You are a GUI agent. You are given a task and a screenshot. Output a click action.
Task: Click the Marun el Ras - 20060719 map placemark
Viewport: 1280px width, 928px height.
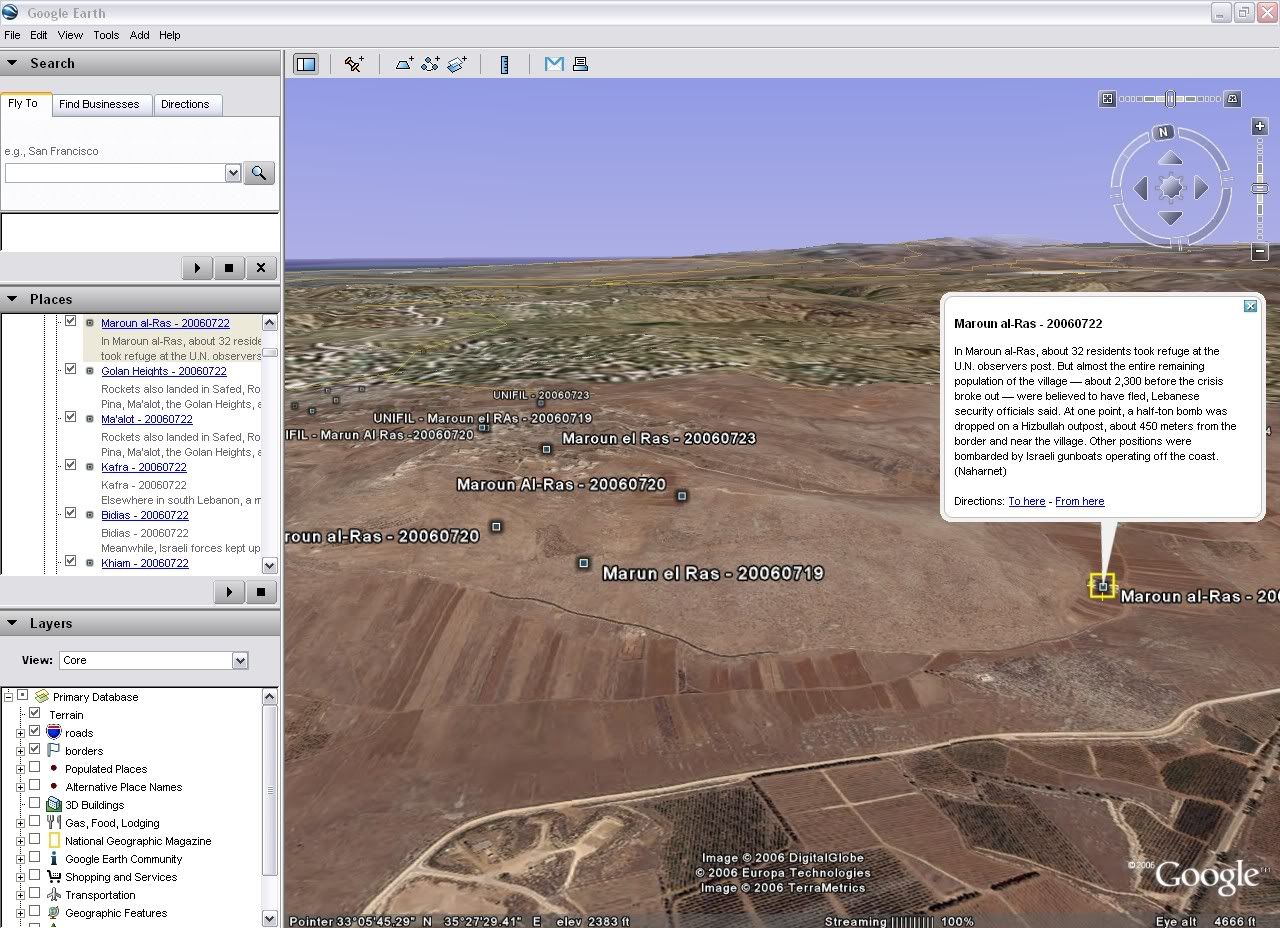click(584, 564)
